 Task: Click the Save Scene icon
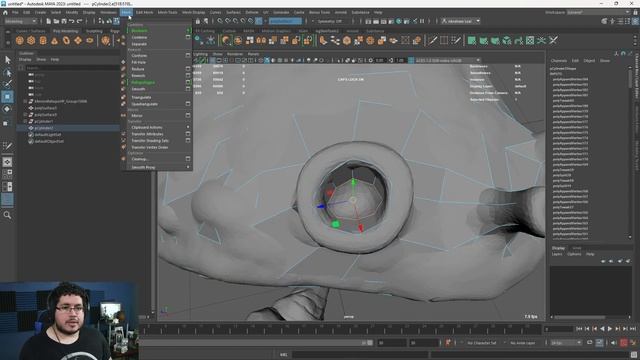64,21
